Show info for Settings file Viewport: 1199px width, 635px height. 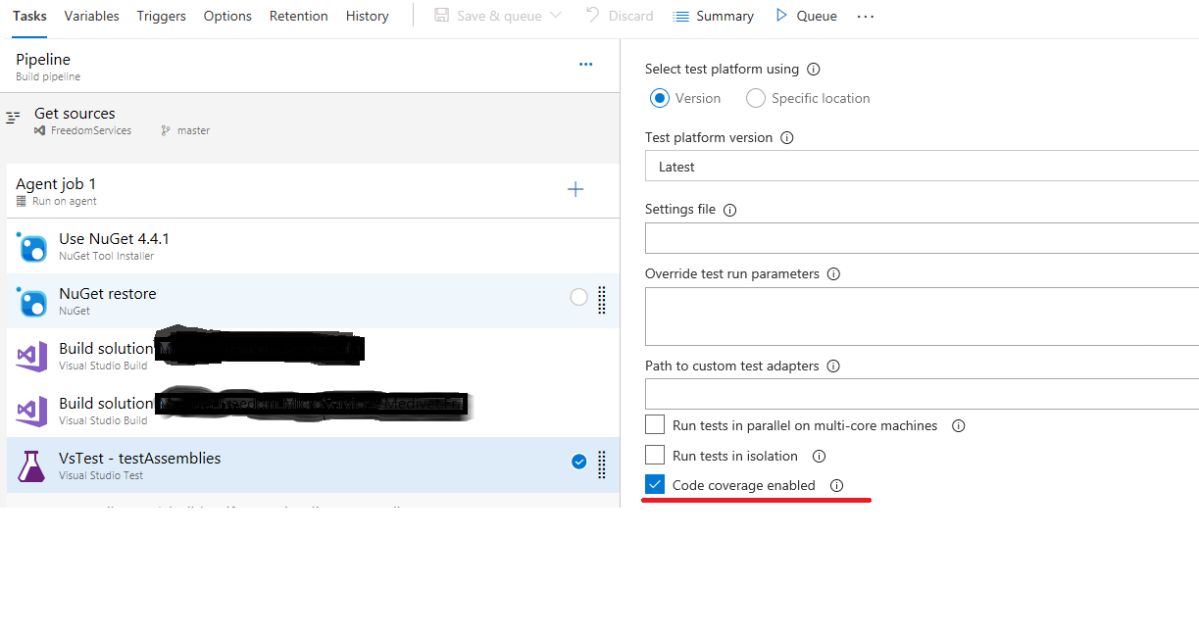[729, 210]
